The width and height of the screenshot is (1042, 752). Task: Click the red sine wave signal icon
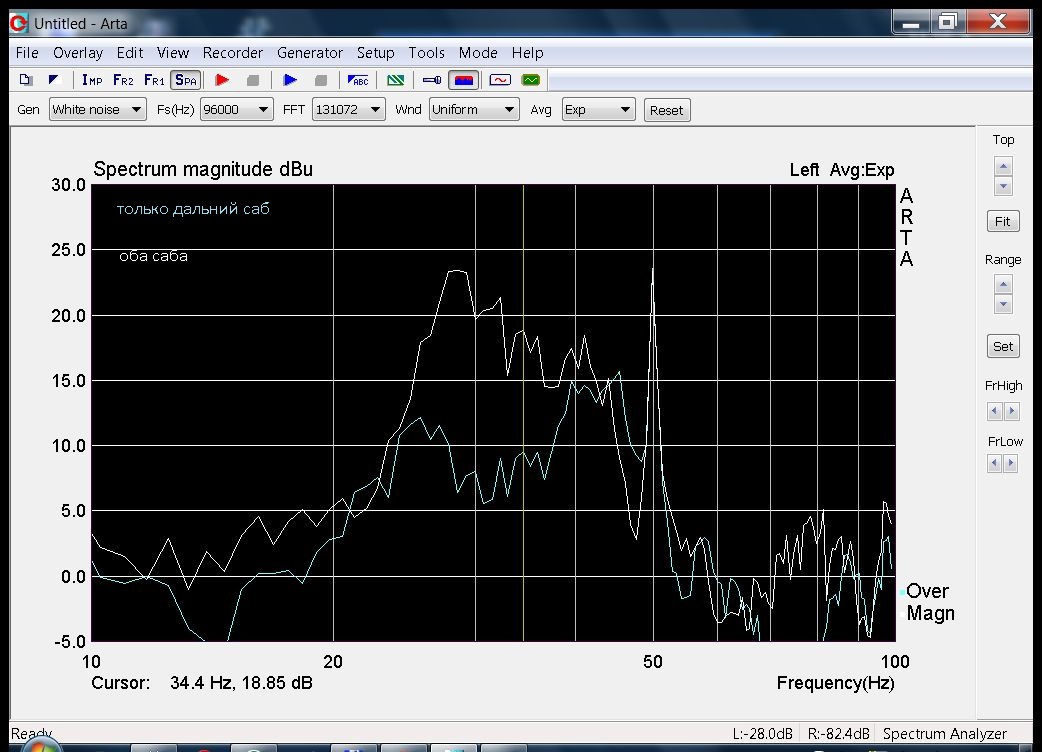pyautogui.click(x=500, y=80)
